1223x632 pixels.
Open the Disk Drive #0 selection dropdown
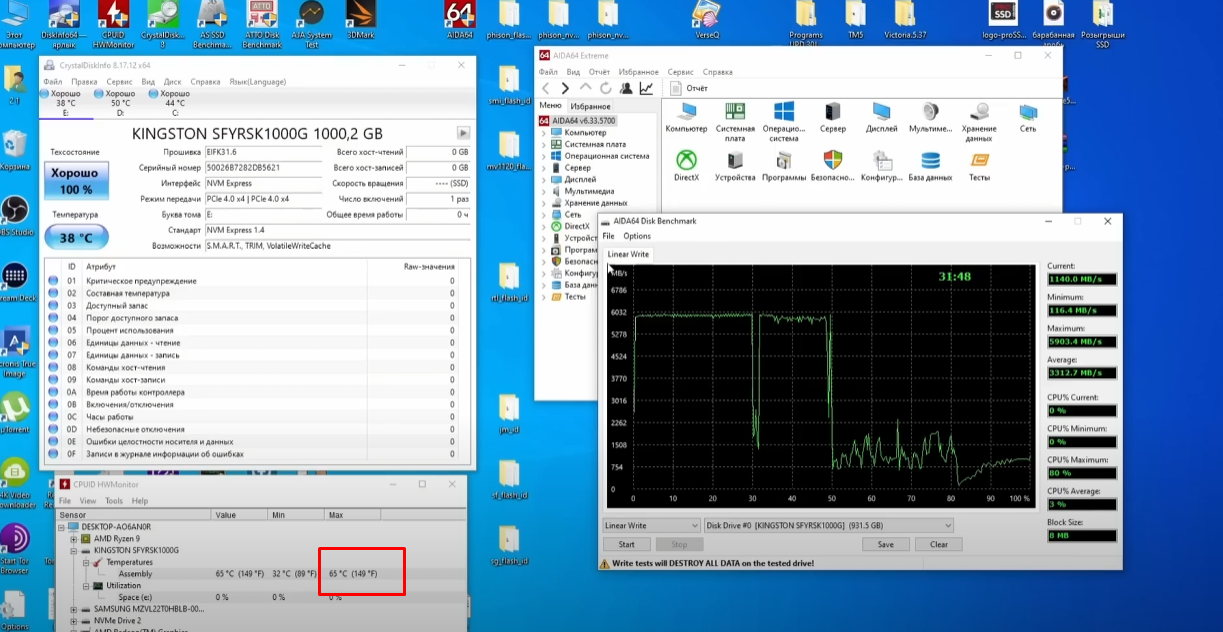click(829, 525)
